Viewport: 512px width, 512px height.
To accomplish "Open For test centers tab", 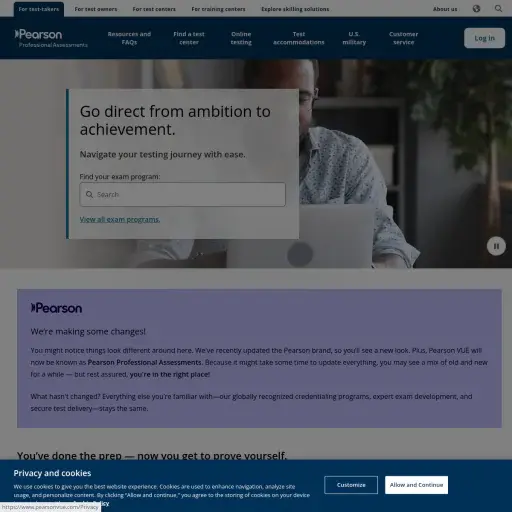I will tap(154, 9).
